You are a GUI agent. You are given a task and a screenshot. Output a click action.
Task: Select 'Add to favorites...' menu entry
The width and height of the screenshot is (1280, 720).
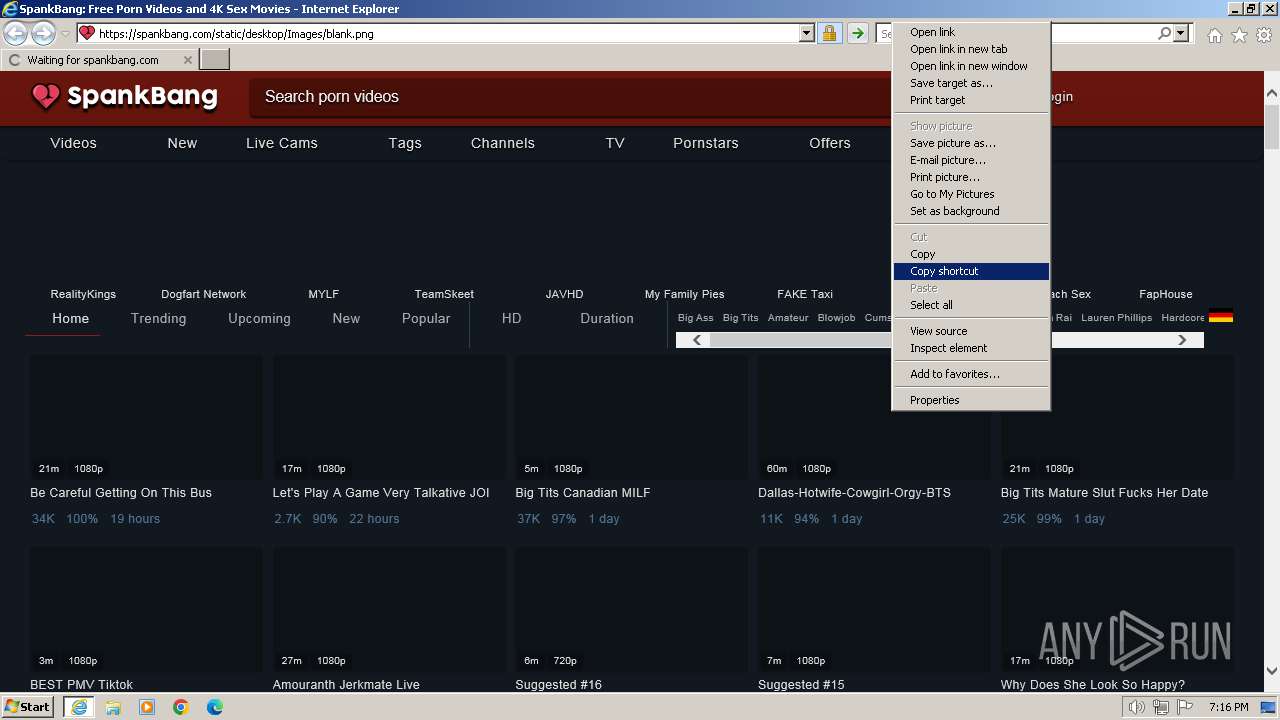point(970,374)
